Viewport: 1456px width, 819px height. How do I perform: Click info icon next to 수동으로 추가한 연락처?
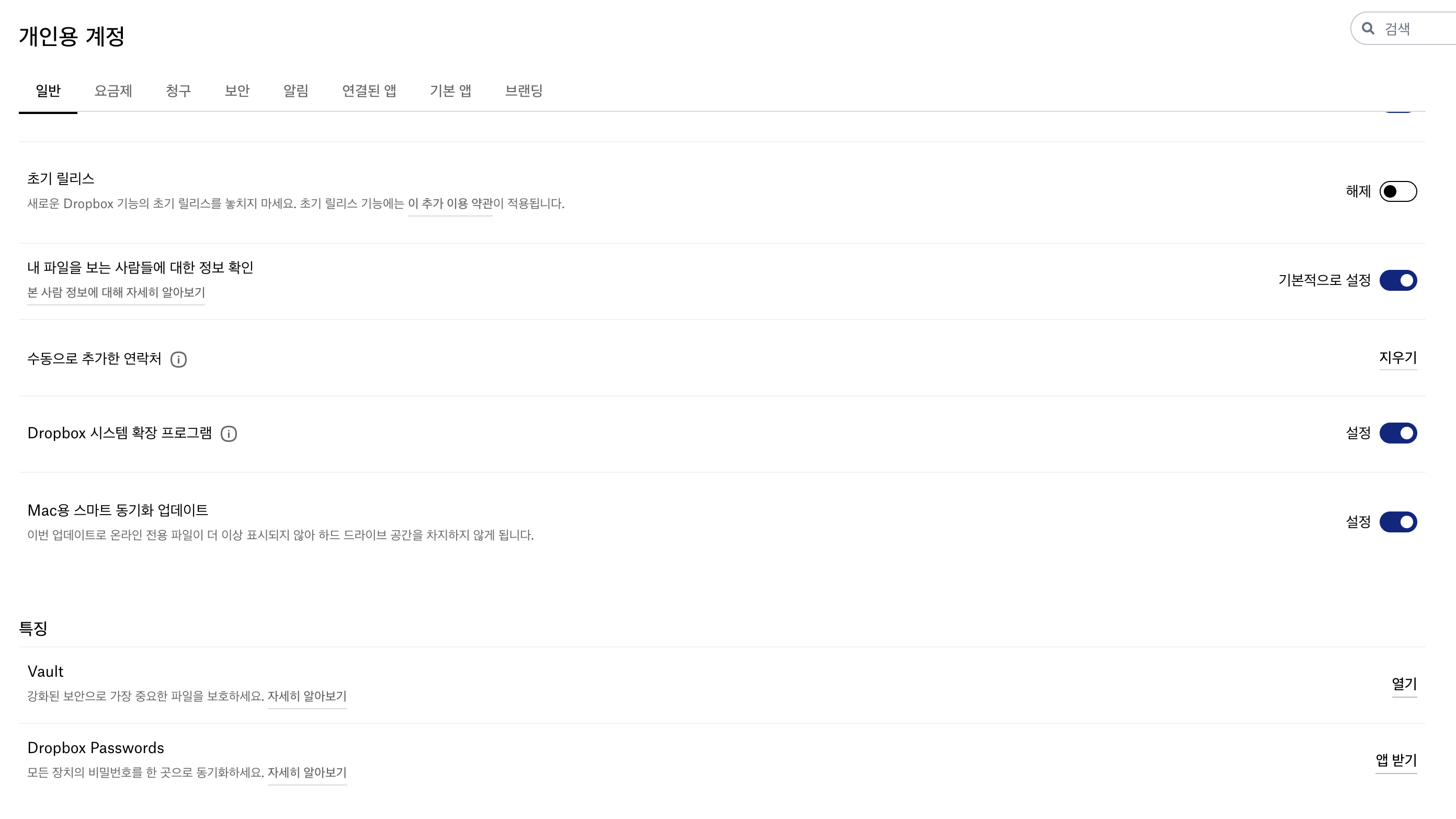pyautogui.click(x=179, y=359)
